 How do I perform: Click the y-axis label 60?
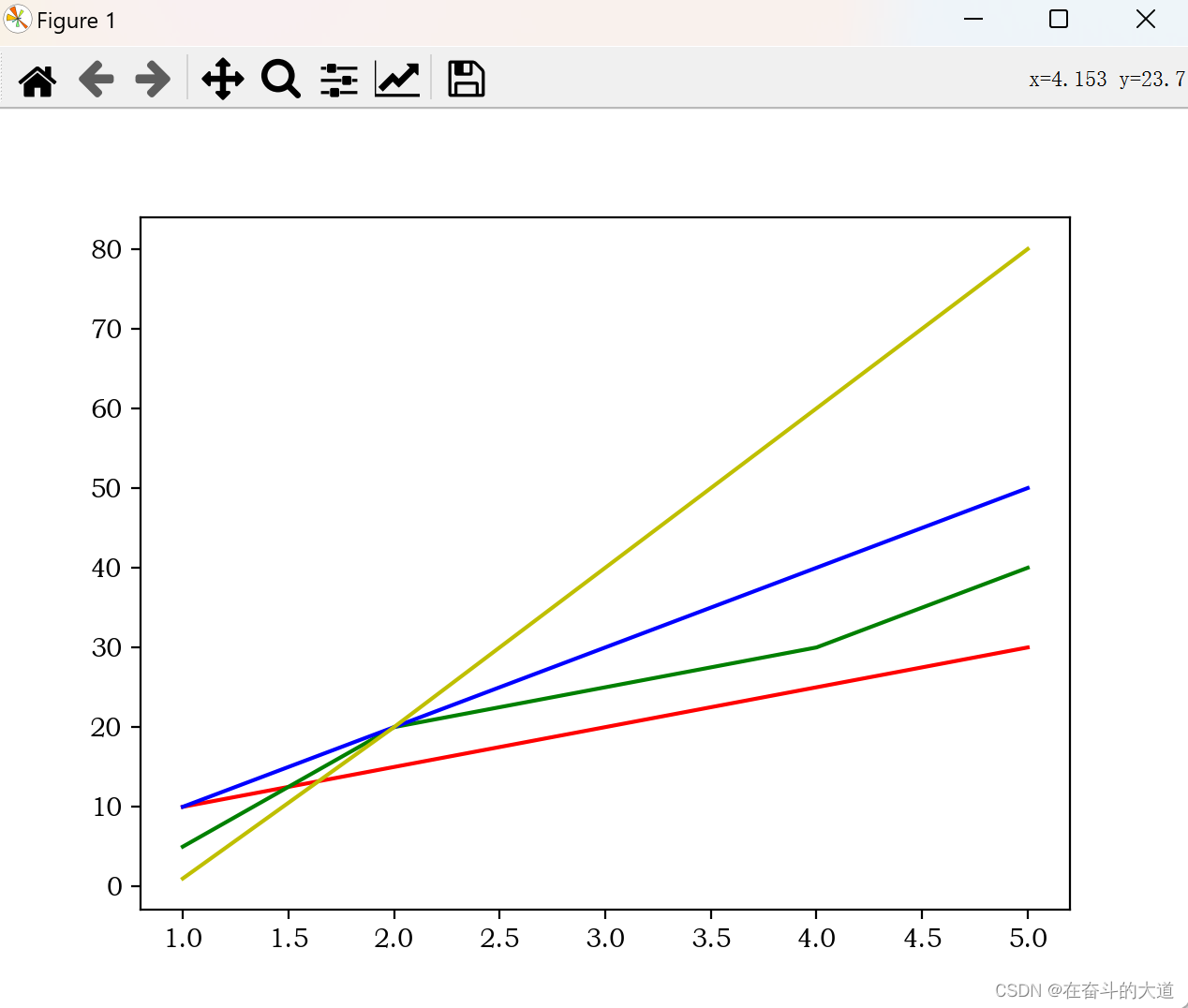107,408
